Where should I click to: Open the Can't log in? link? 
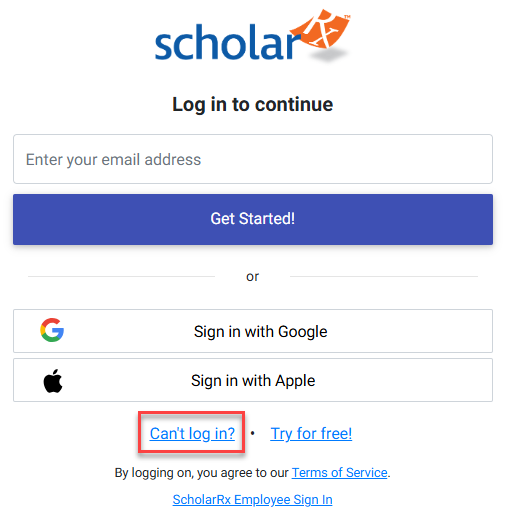192,433
